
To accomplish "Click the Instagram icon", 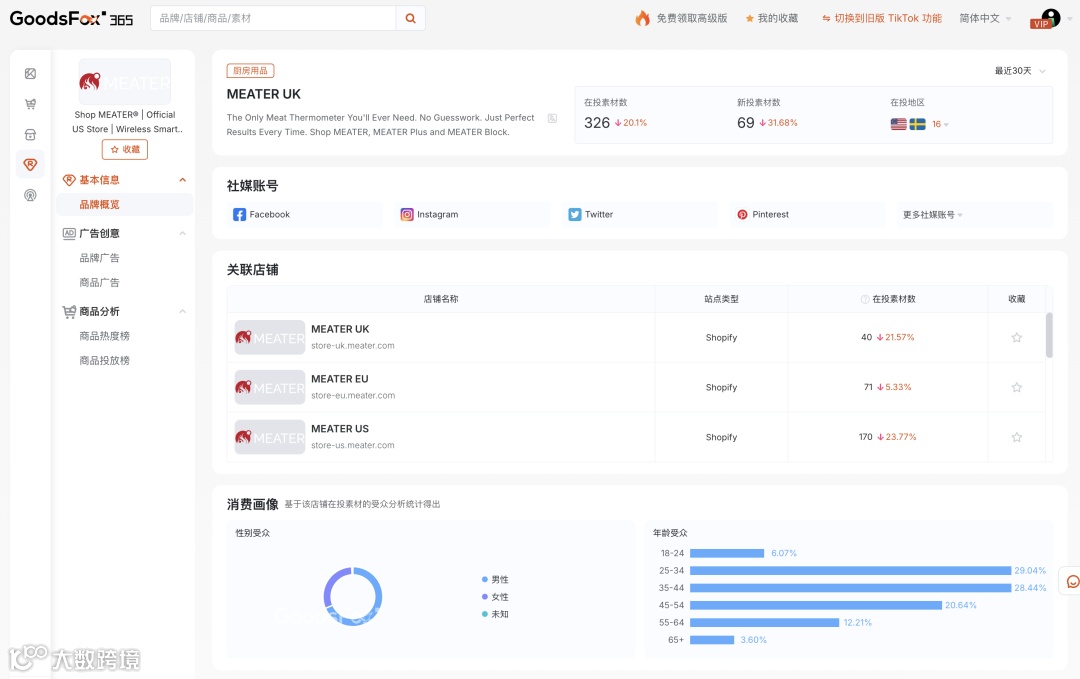I will [407, 215].
